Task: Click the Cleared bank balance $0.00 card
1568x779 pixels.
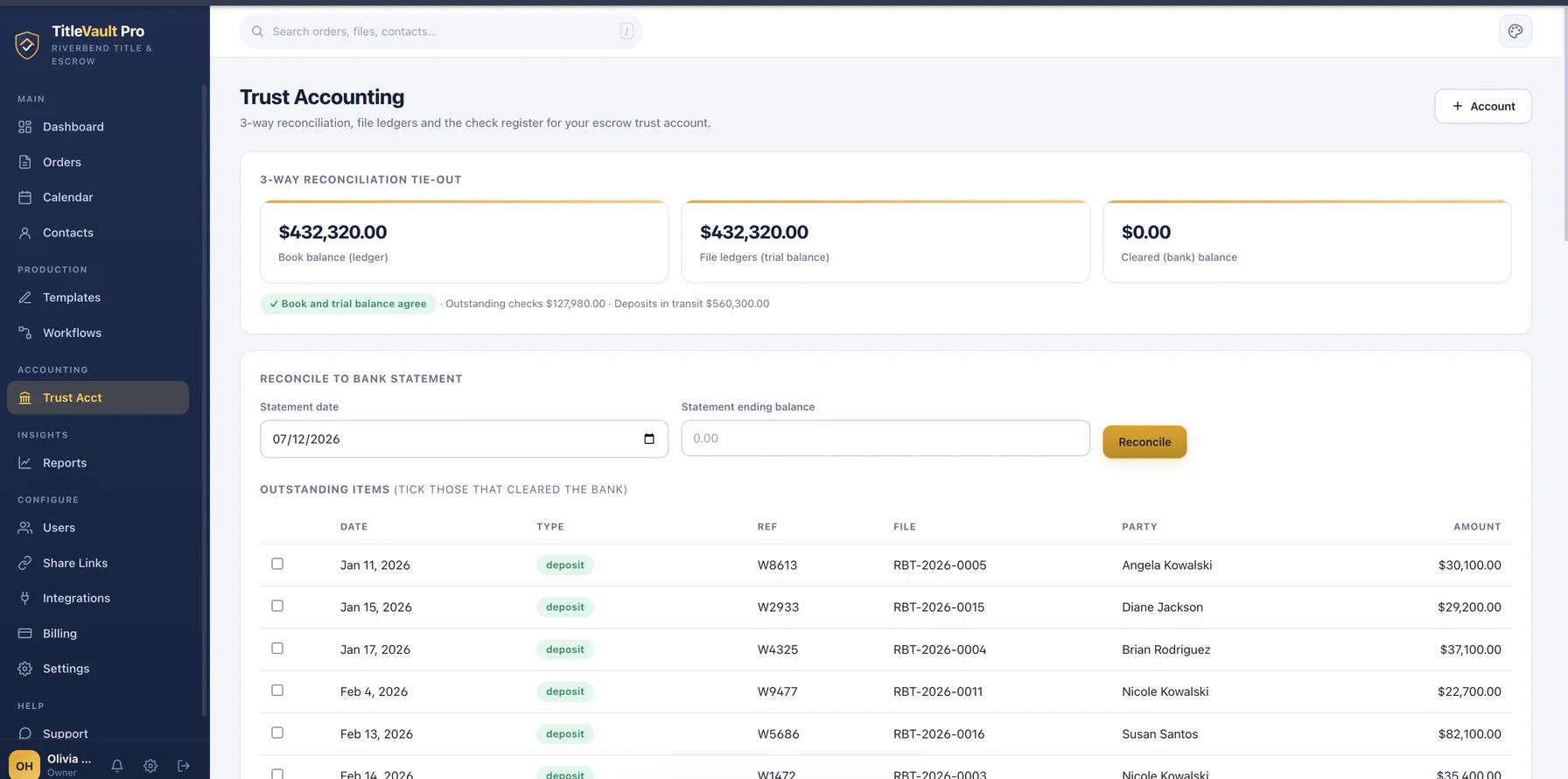Action: (1307, 242)
